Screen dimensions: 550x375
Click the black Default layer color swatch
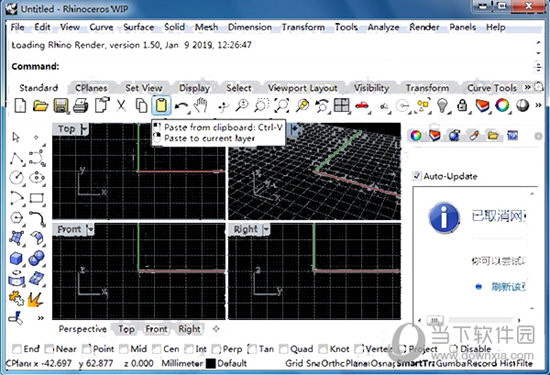210,363
